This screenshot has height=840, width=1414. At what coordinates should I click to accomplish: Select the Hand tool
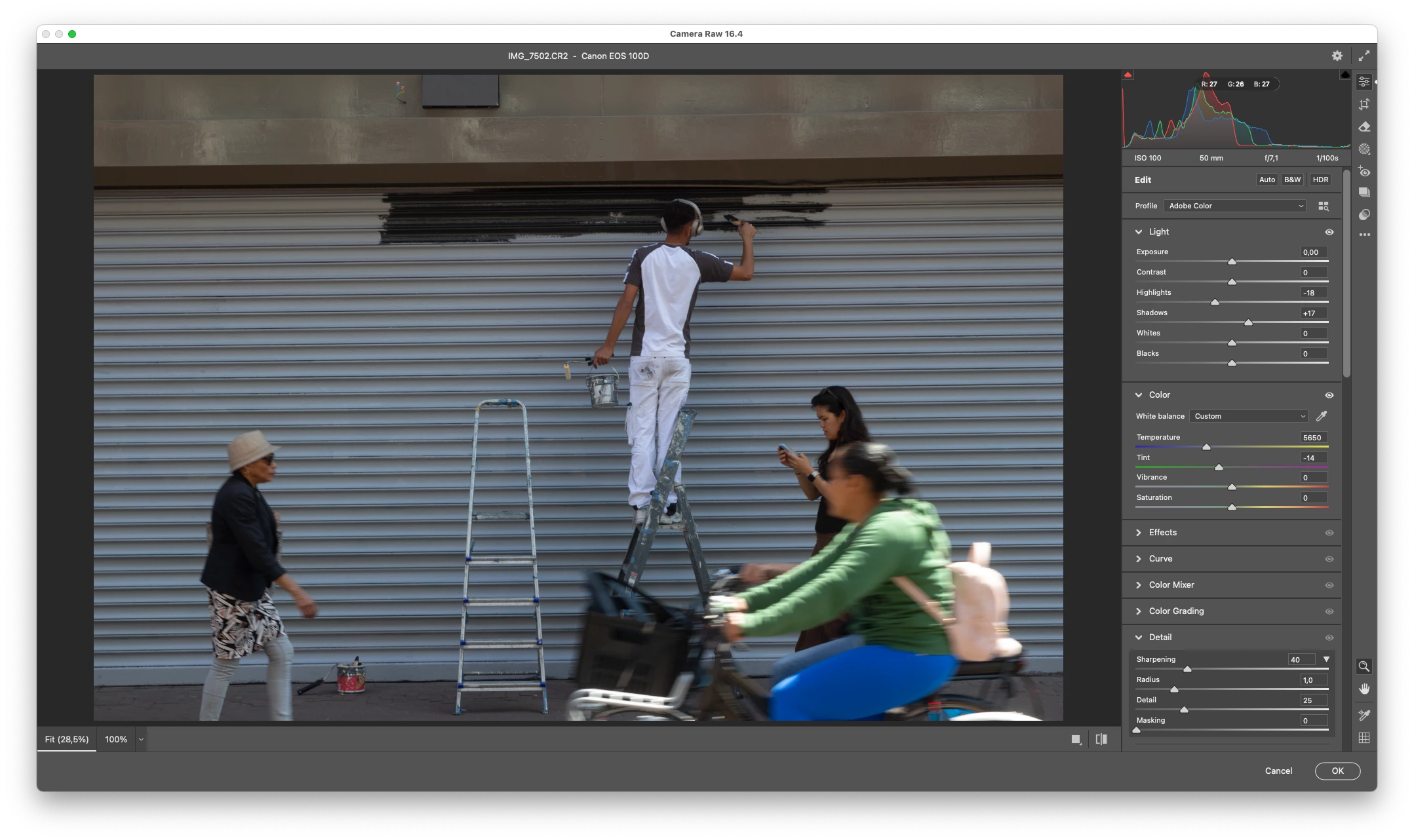pos(1364,689)
